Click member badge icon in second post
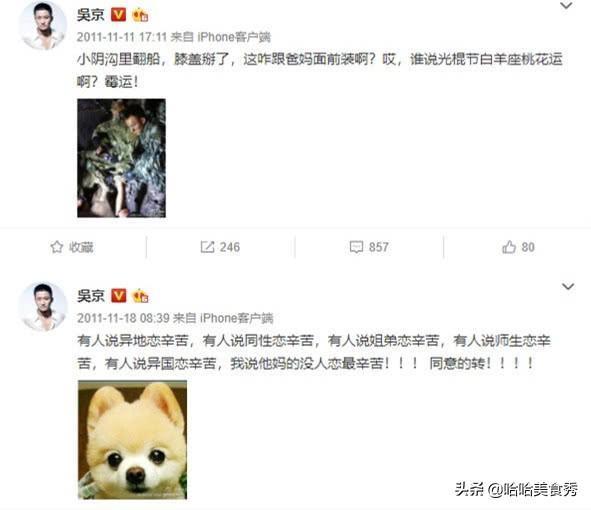 pos(140,296)
